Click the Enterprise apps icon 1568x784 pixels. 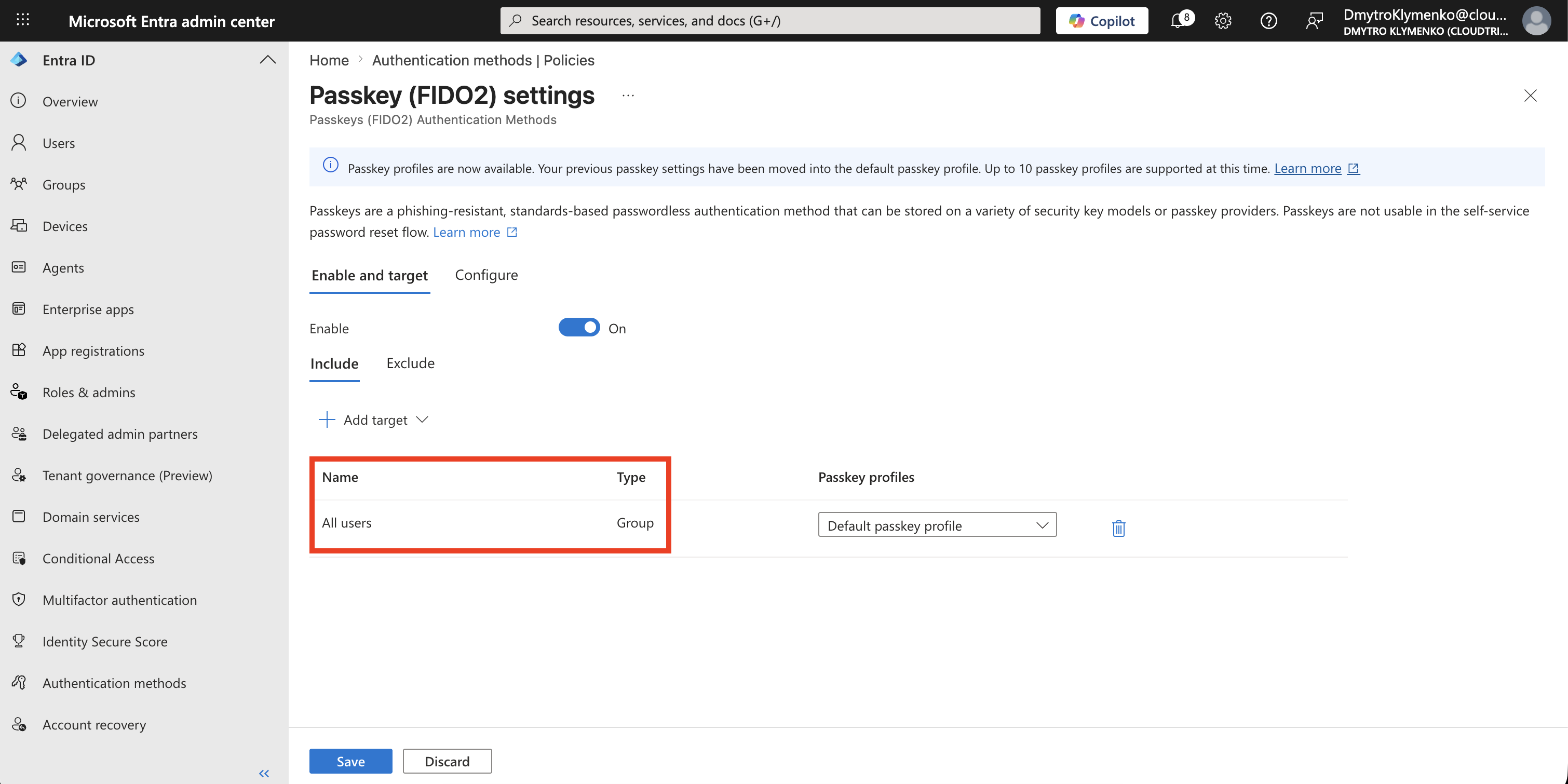point(19,308)
